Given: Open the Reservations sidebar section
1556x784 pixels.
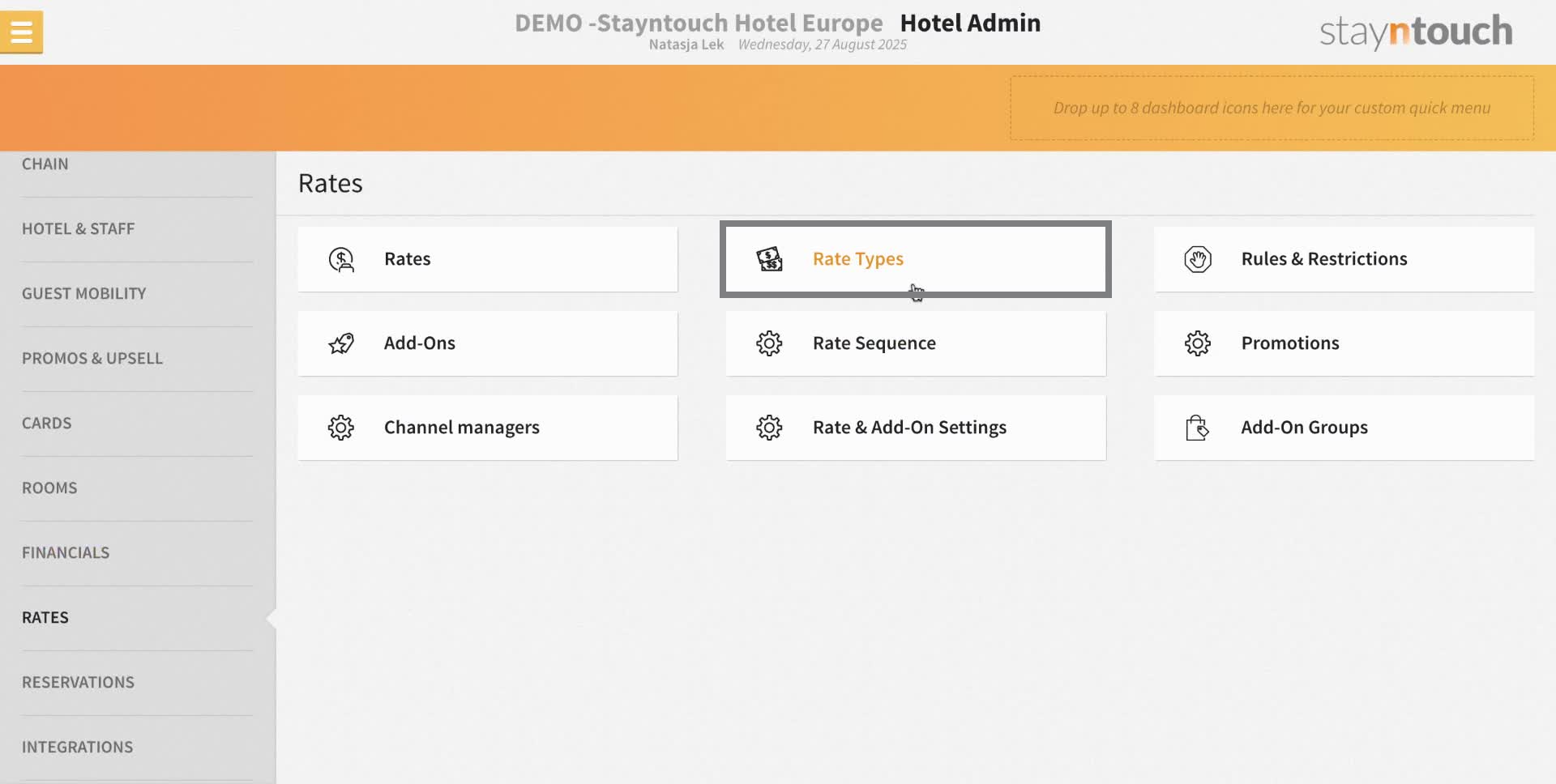Looking at the screenshot, I should click(x=79, y=683).
